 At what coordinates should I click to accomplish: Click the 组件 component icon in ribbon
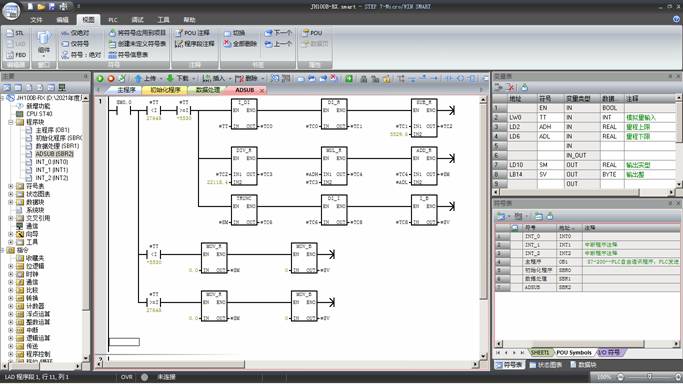coord(44,43)
